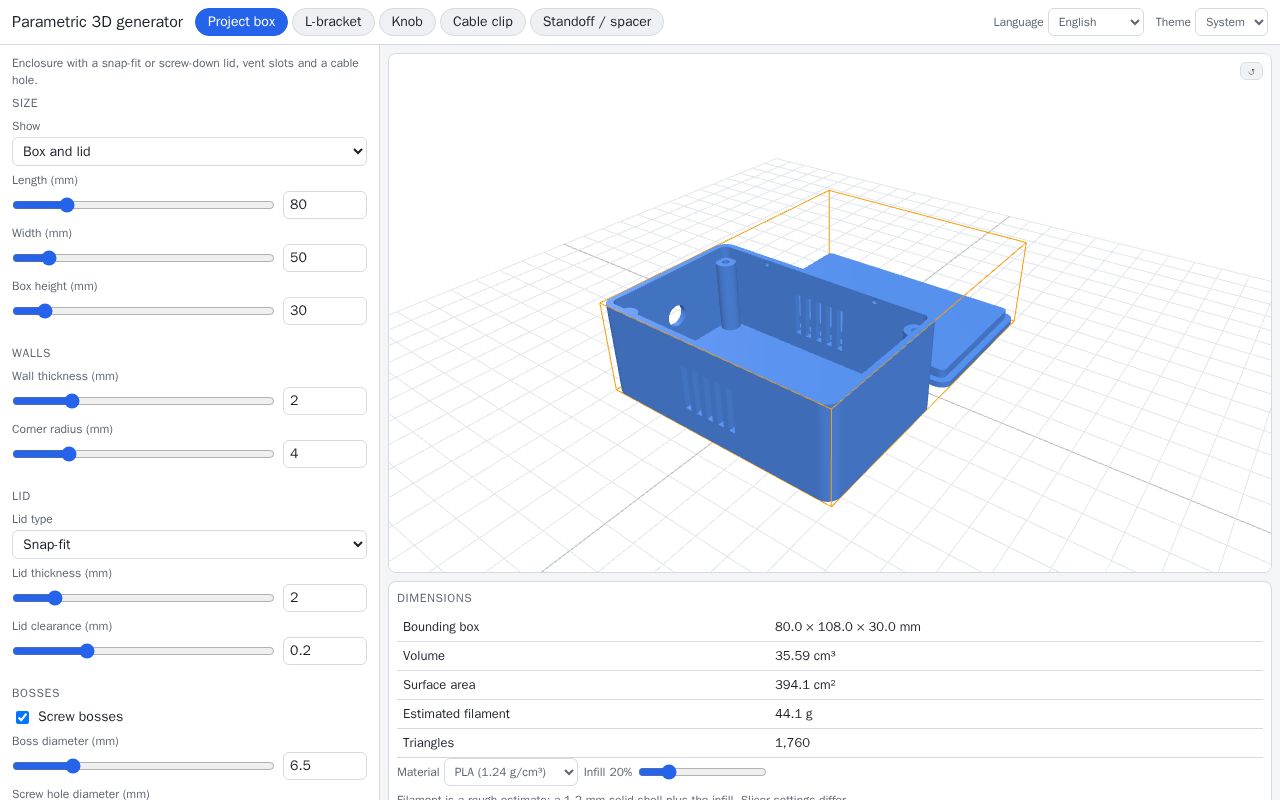This screenshot has height=800, width=1280.
Task: Click the Estimated filament row label
Action: (456, 714)
